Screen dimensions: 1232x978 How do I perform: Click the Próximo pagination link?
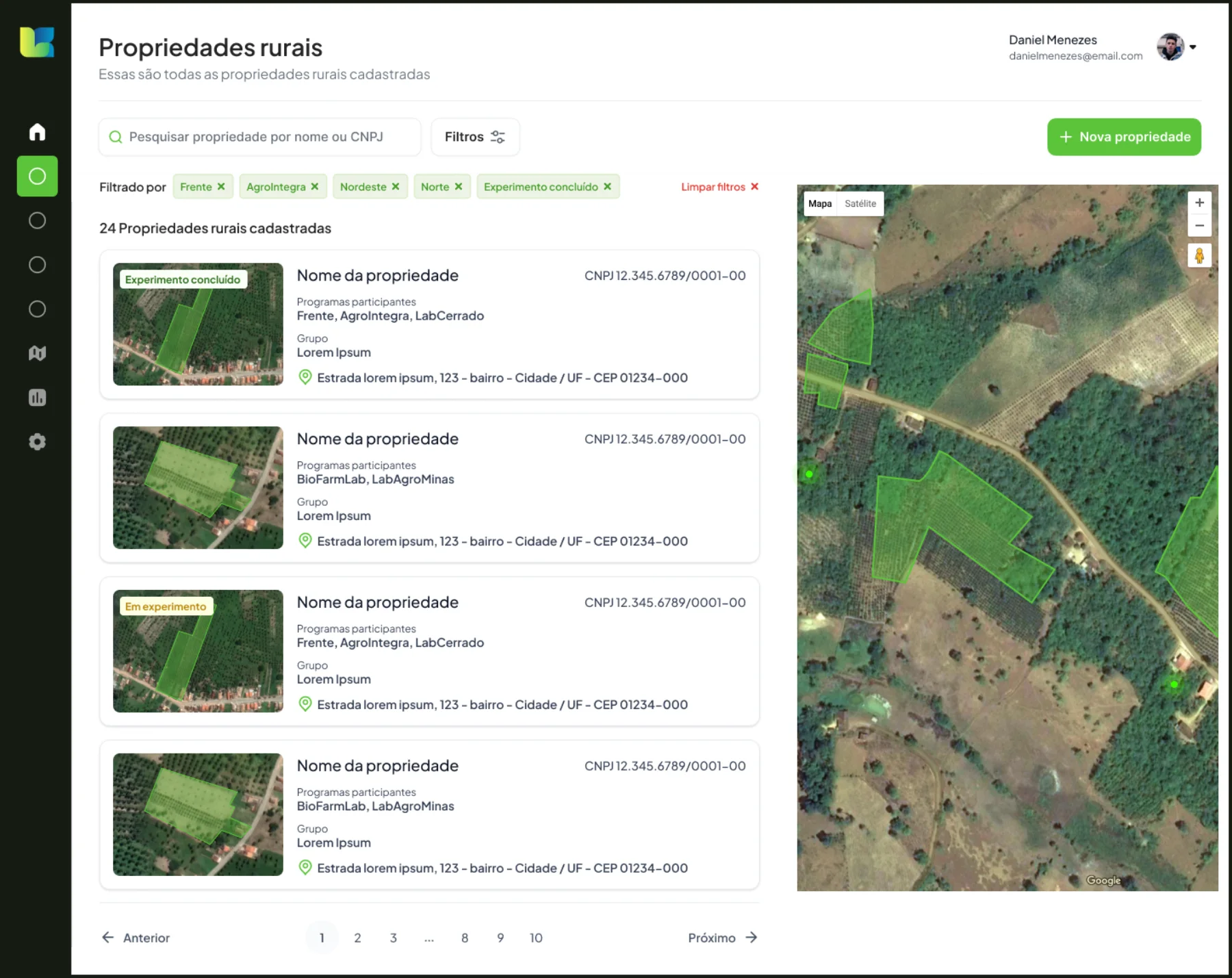coord(723,938)
